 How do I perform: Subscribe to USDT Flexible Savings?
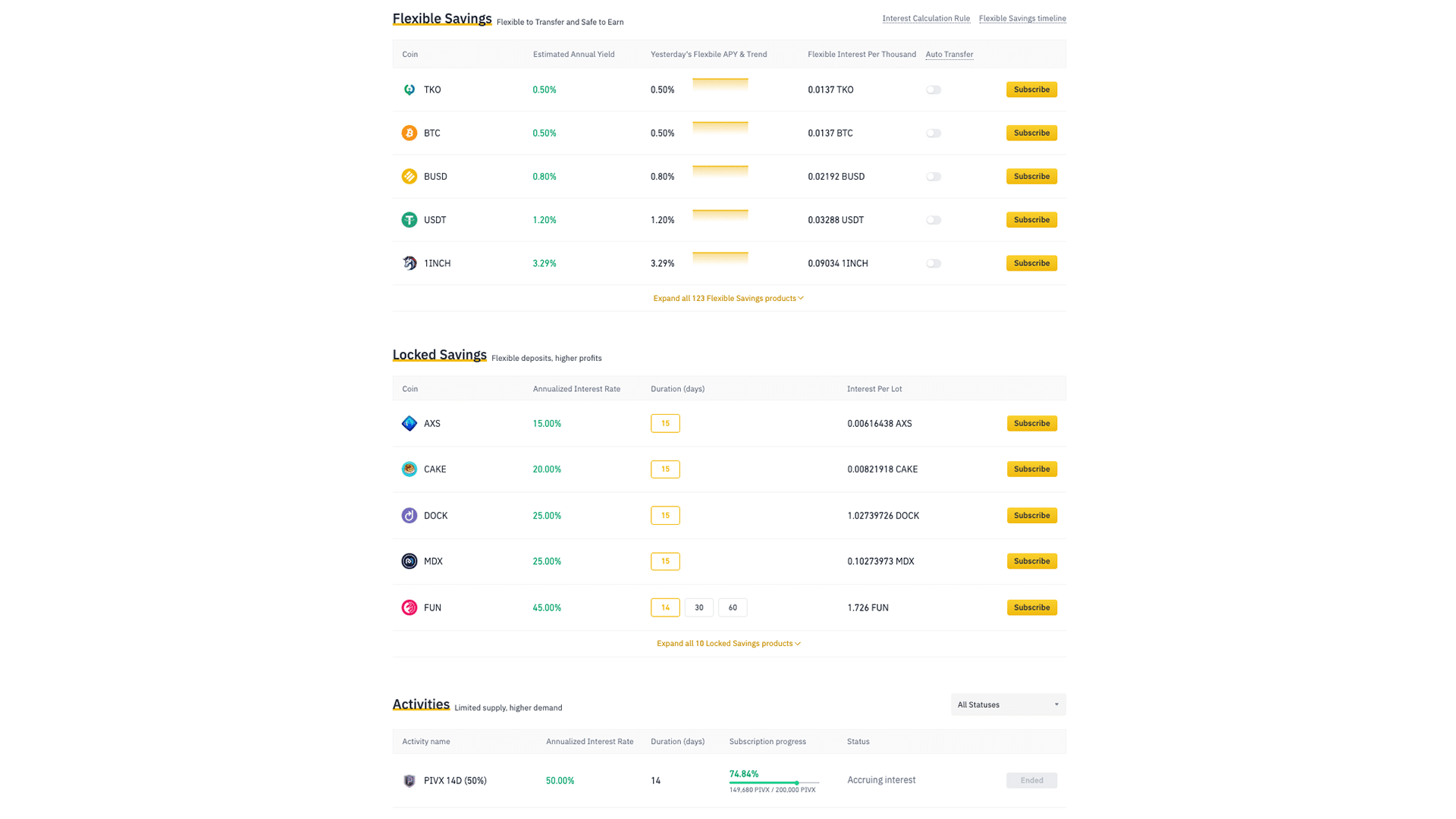point(1031,220)
